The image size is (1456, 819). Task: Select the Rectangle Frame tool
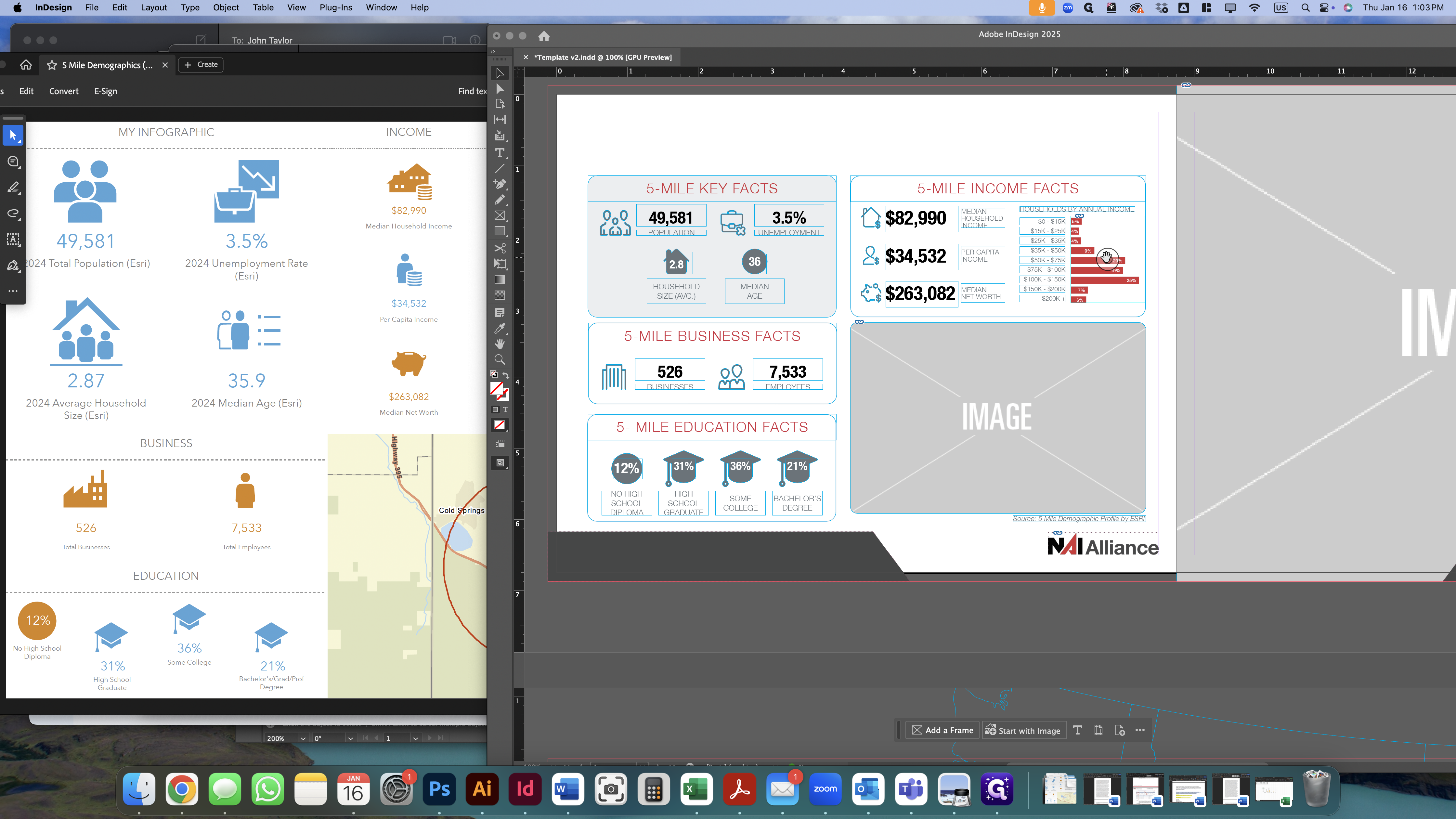pyautogui.click(x=500, y=215)
